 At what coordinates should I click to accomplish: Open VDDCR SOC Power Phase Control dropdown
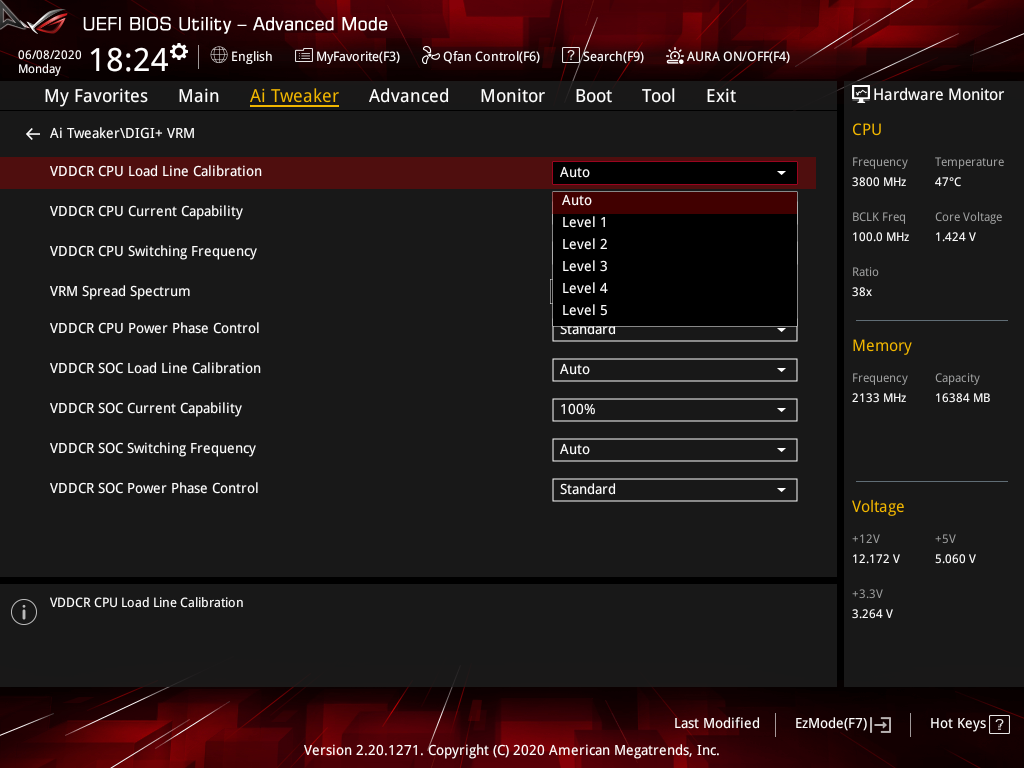coord(675,489)
